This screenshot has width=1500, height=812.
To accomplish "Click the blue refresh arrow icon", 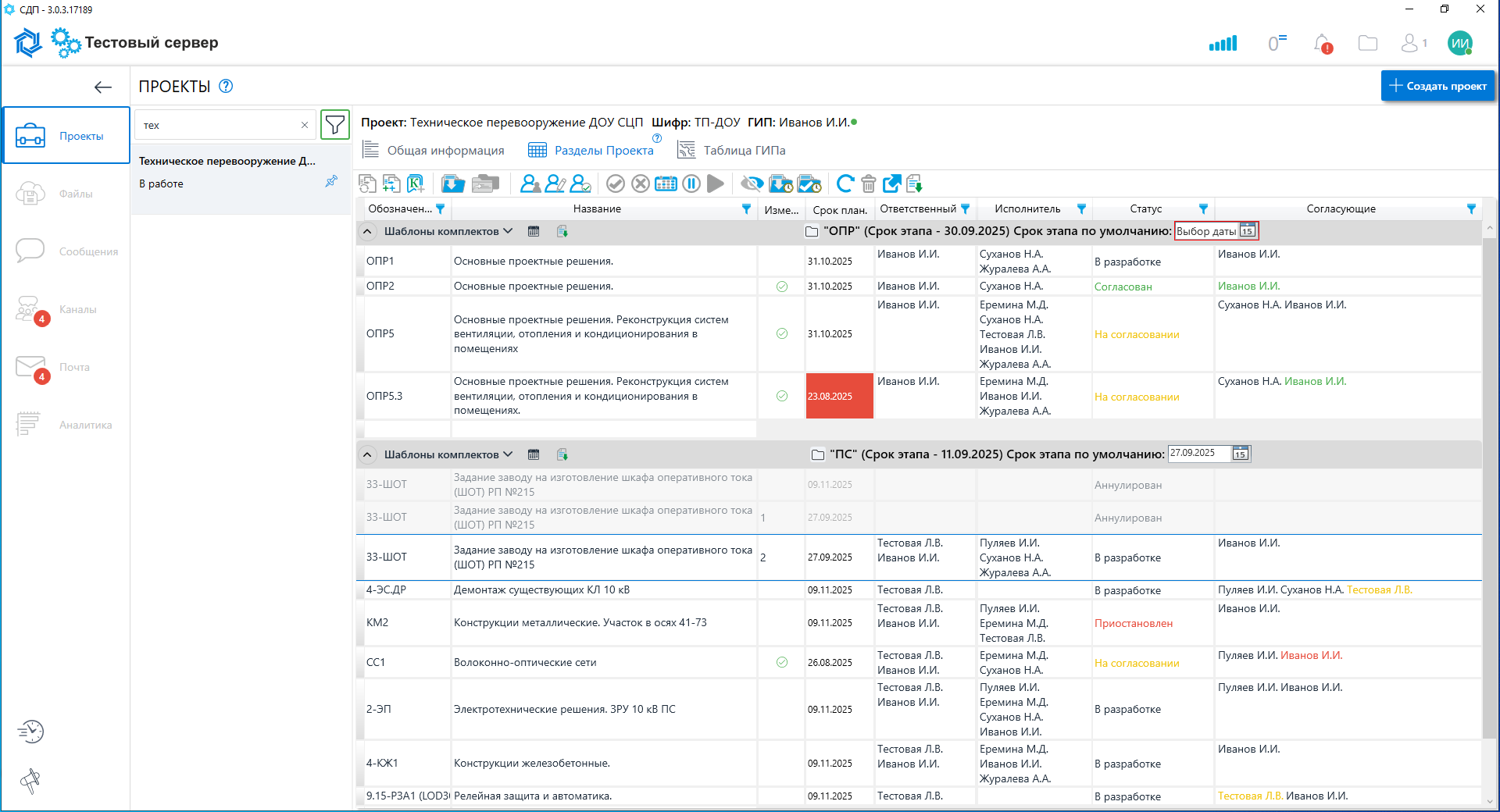I will click(x=845, y=183).
